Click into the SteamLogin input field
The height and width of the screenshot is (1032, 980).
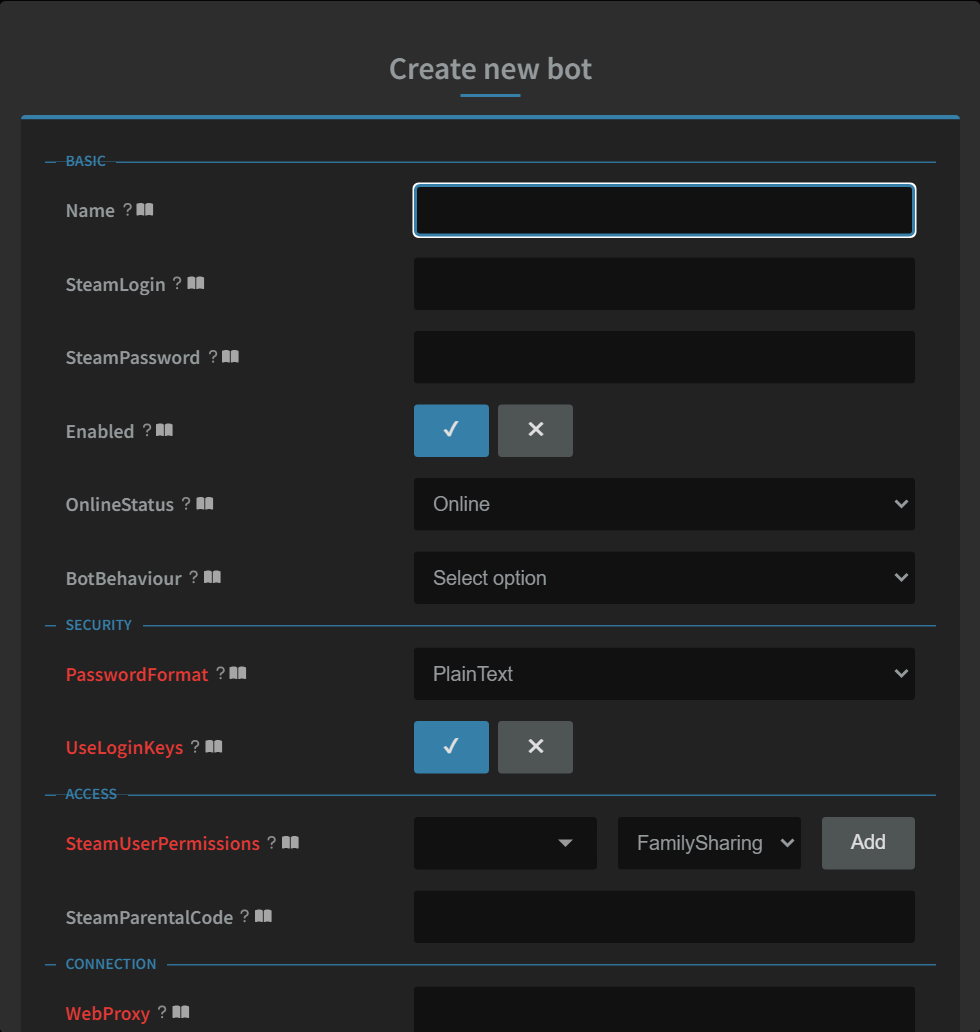point(664,284)
